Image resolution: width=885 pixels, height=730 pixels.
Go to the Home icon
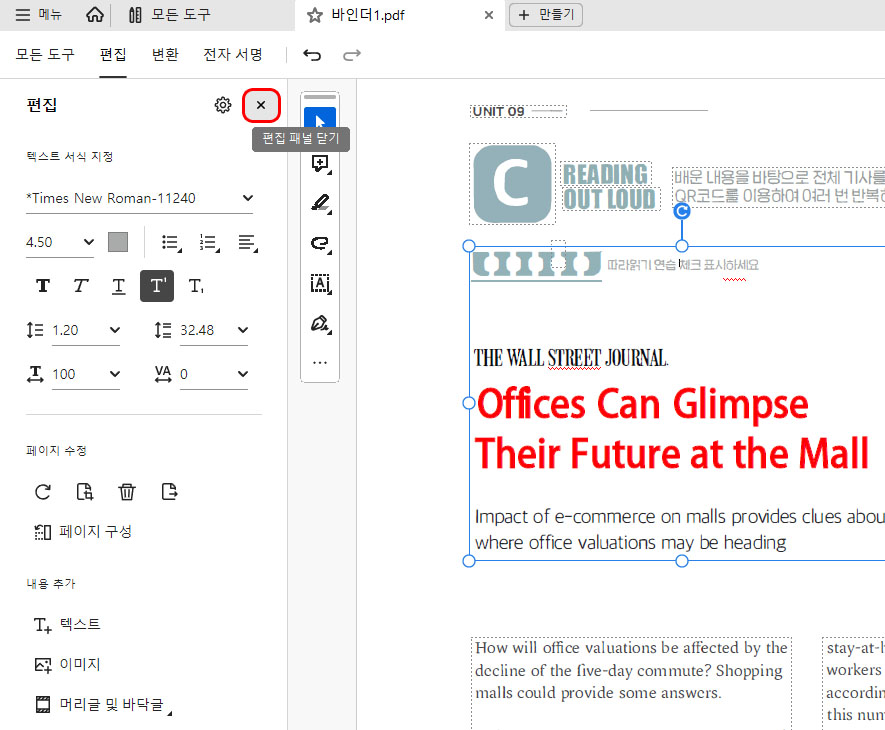[x=95, y=15]
